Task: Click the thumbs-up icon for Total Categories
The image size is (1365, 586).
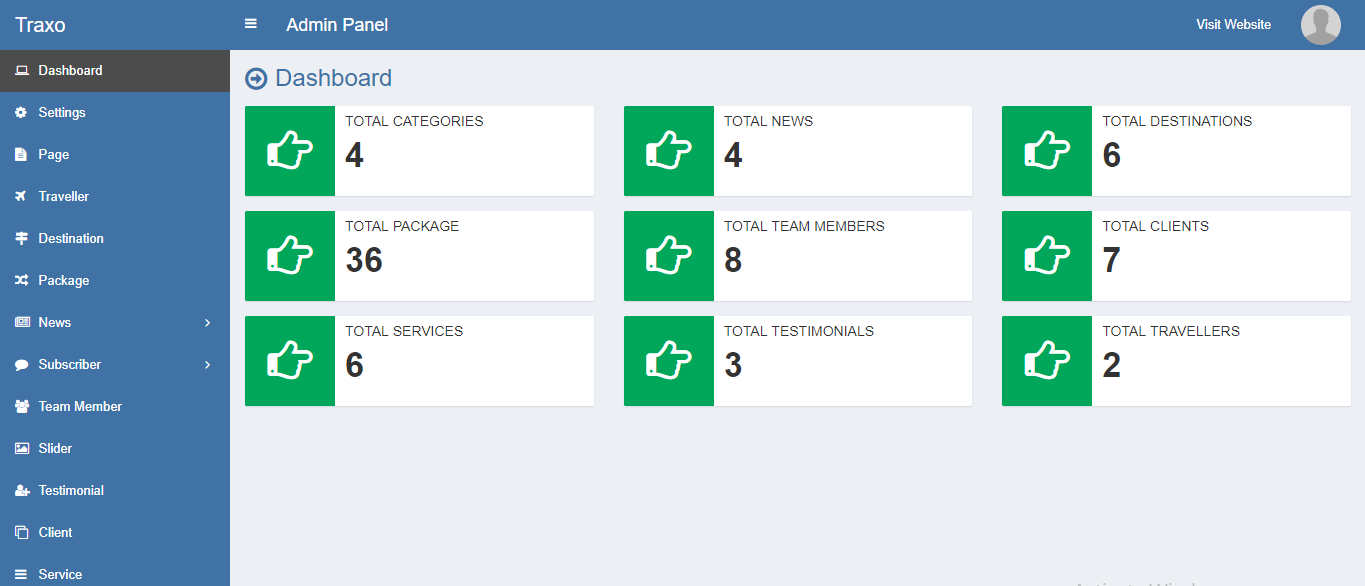Action: point(290,151)
